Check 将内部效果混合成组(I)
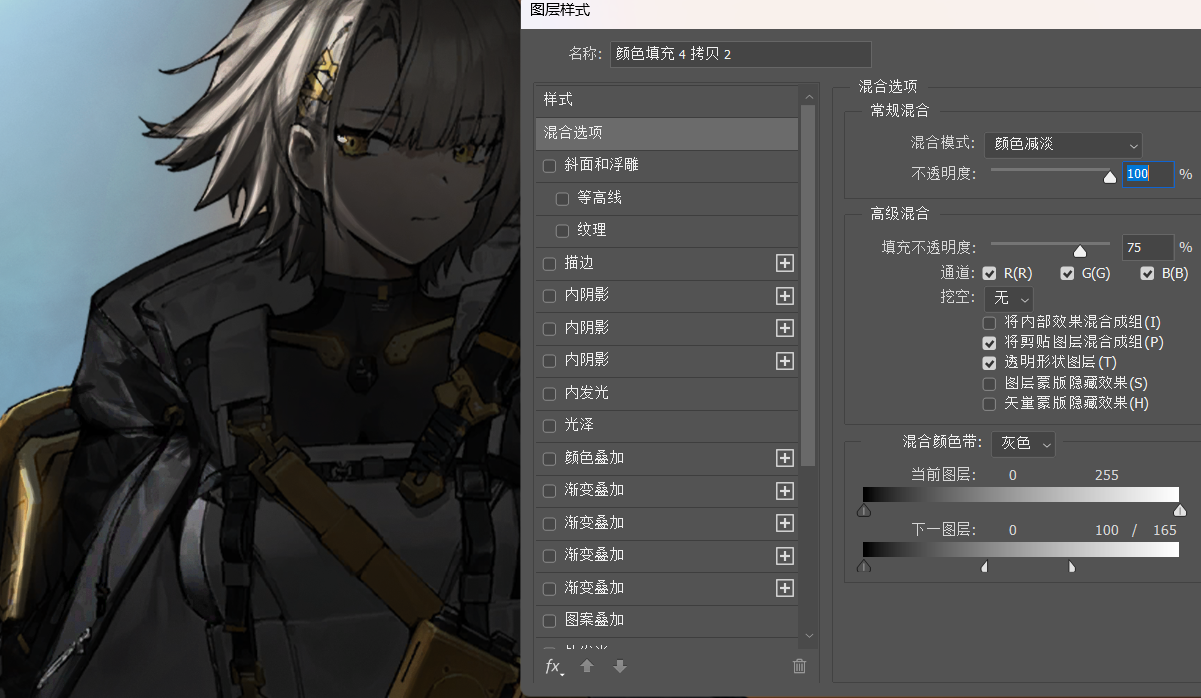This screenshot has height=698, width=1201. [x=989, y=322]
